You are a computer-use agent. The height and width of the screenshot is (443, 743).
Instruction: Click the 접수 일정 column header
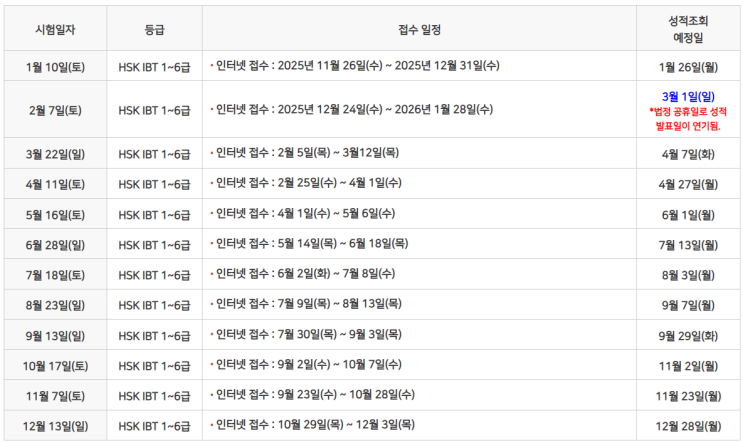pyautogui.click(x=418, y=28)
